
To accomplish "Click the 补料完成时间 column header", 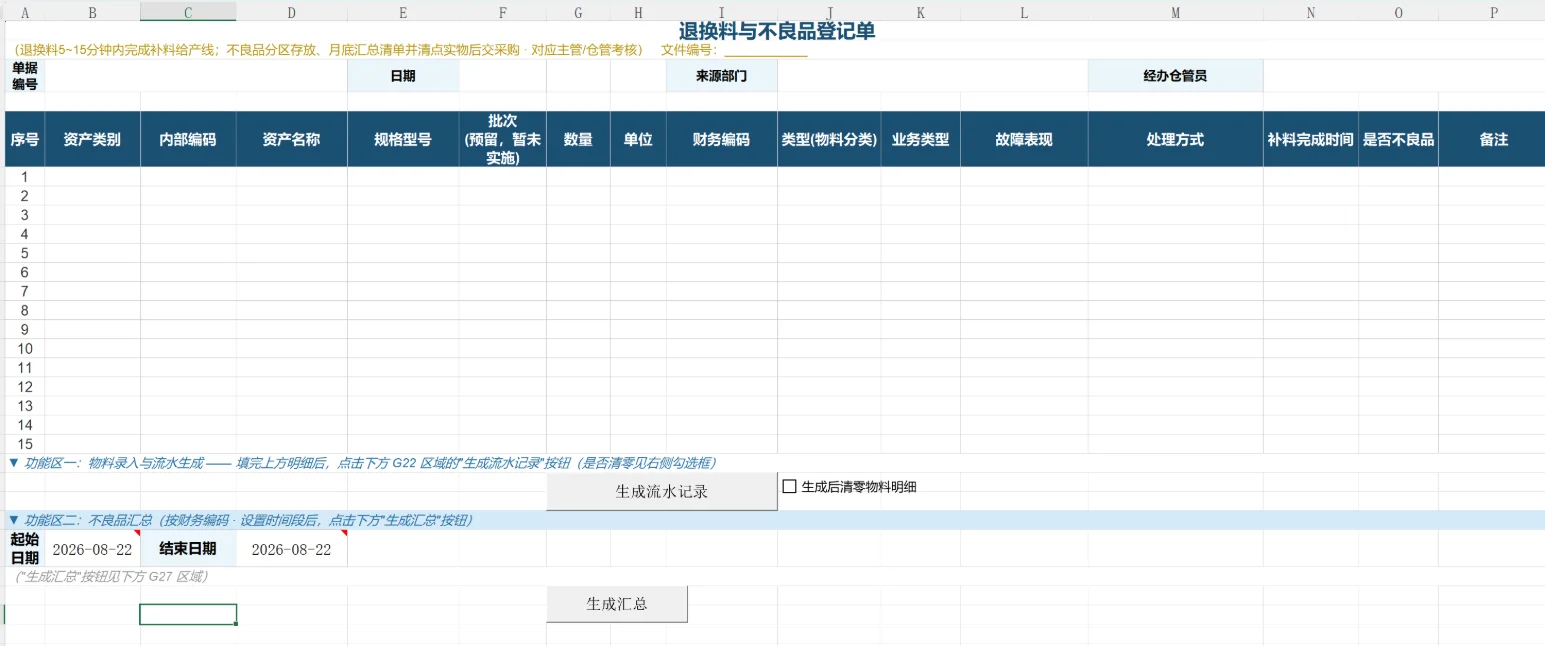I will coord(1310,139).
